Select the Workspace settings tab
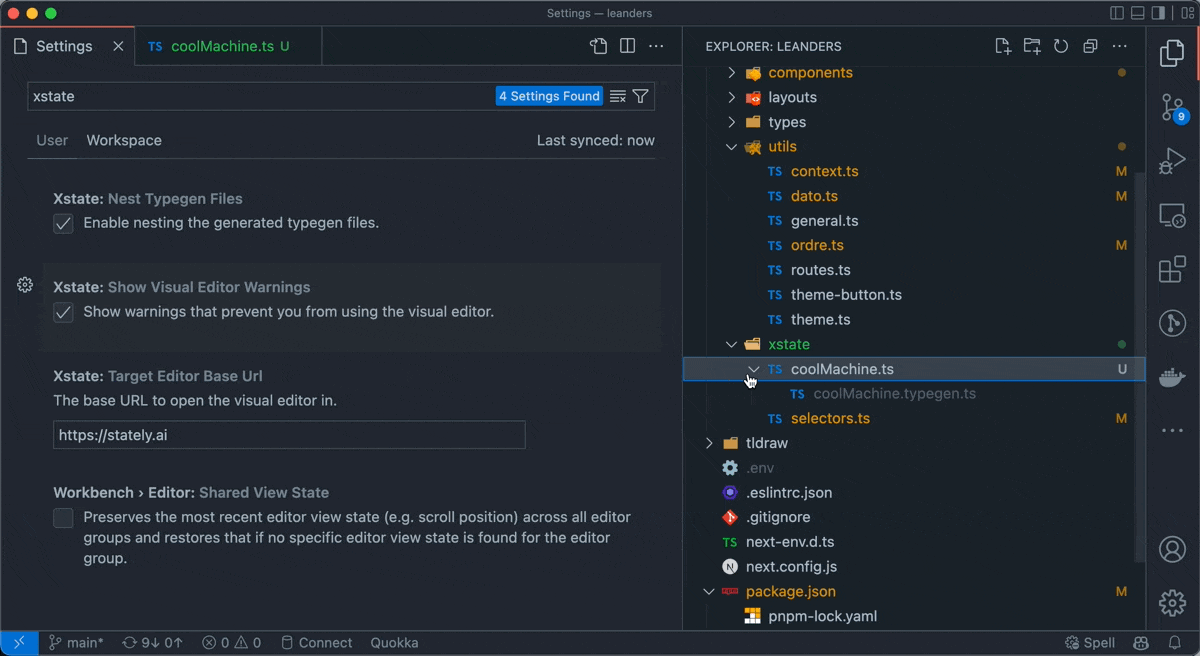 [123, 140]
